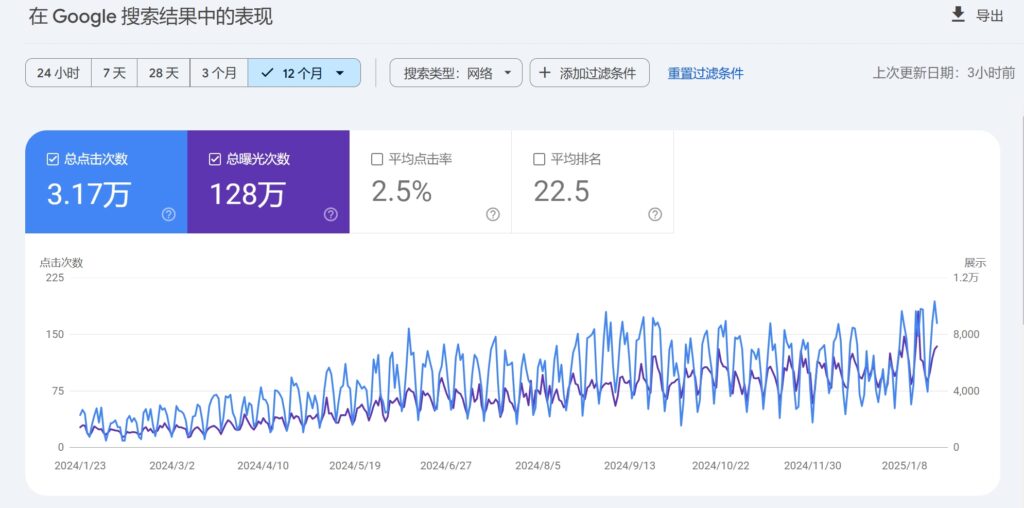Image resolution: width=1024 pixels, height=508 pixels.
Task: Click the 重置过滤条件 link
Action: coord(705,73)
